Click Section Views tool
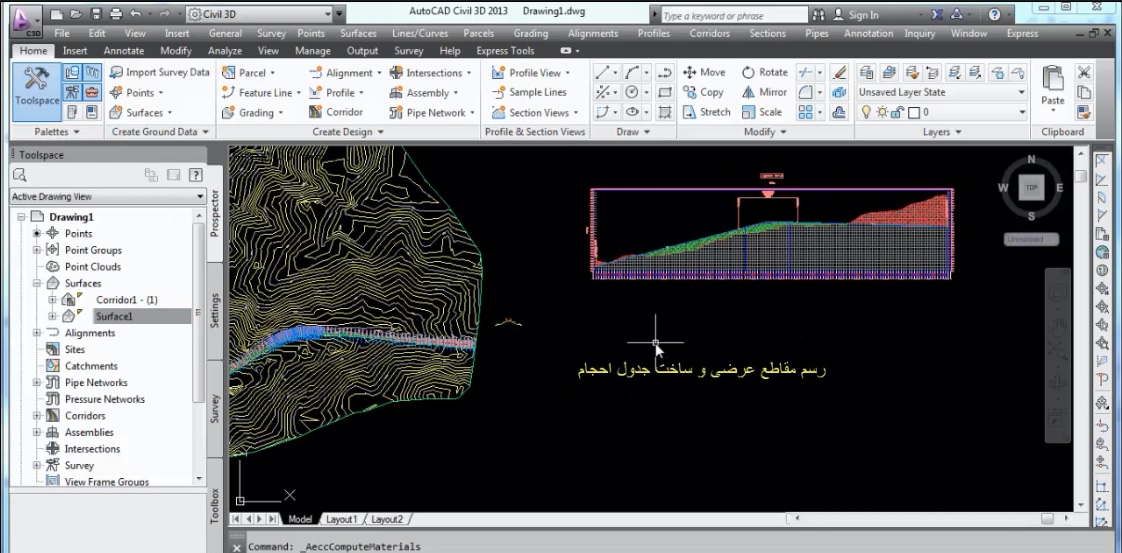Image resolution: width=1122 pixels, height=553 pixels. pyautogui.click(x=535, y=112)
